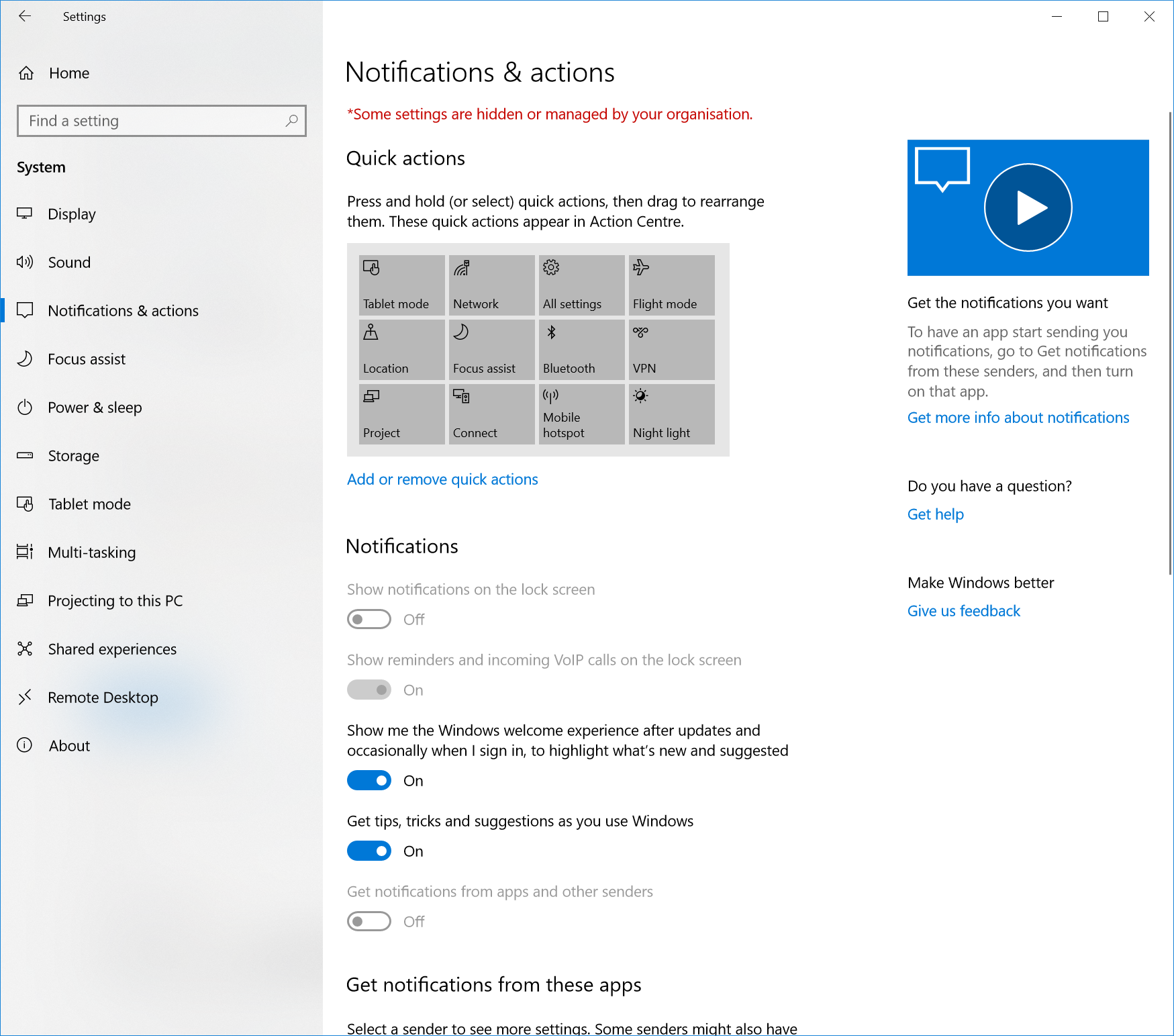
Task: Turn off Windows welcome experience toggle
Action: click(369, 780)
